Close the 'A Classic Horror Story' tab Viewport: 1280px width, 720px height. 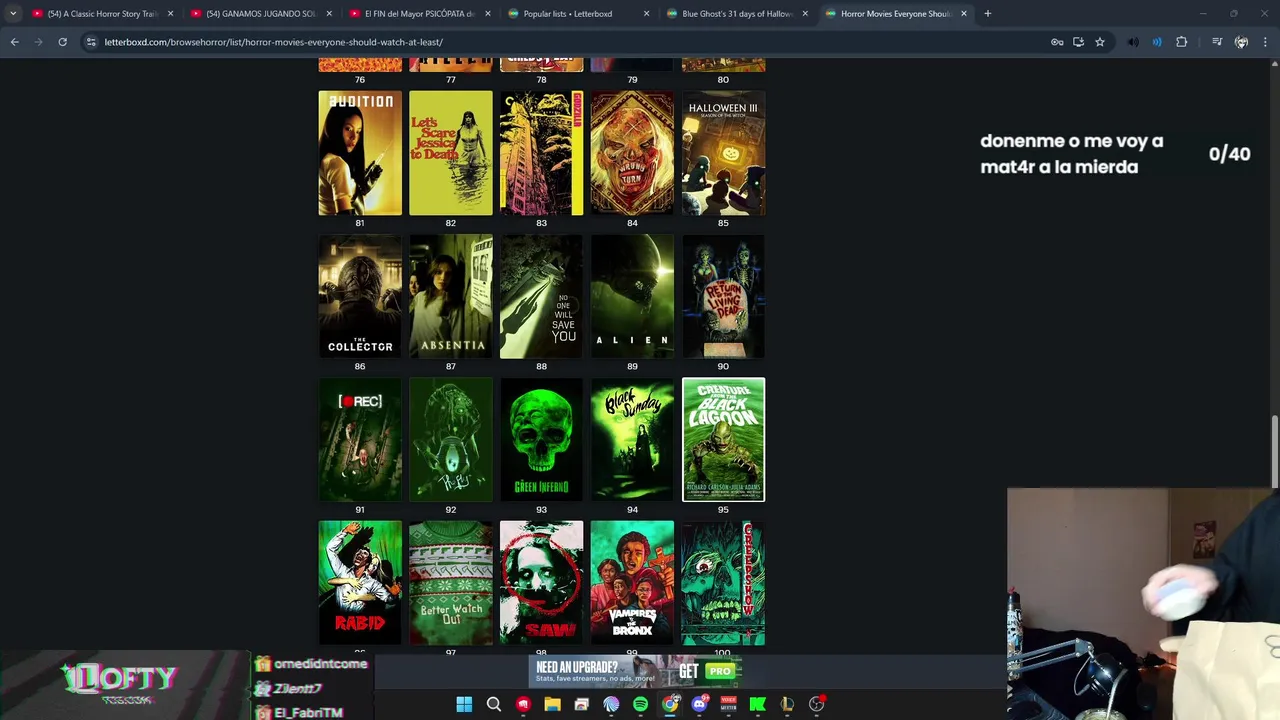(x=170, y=14)
